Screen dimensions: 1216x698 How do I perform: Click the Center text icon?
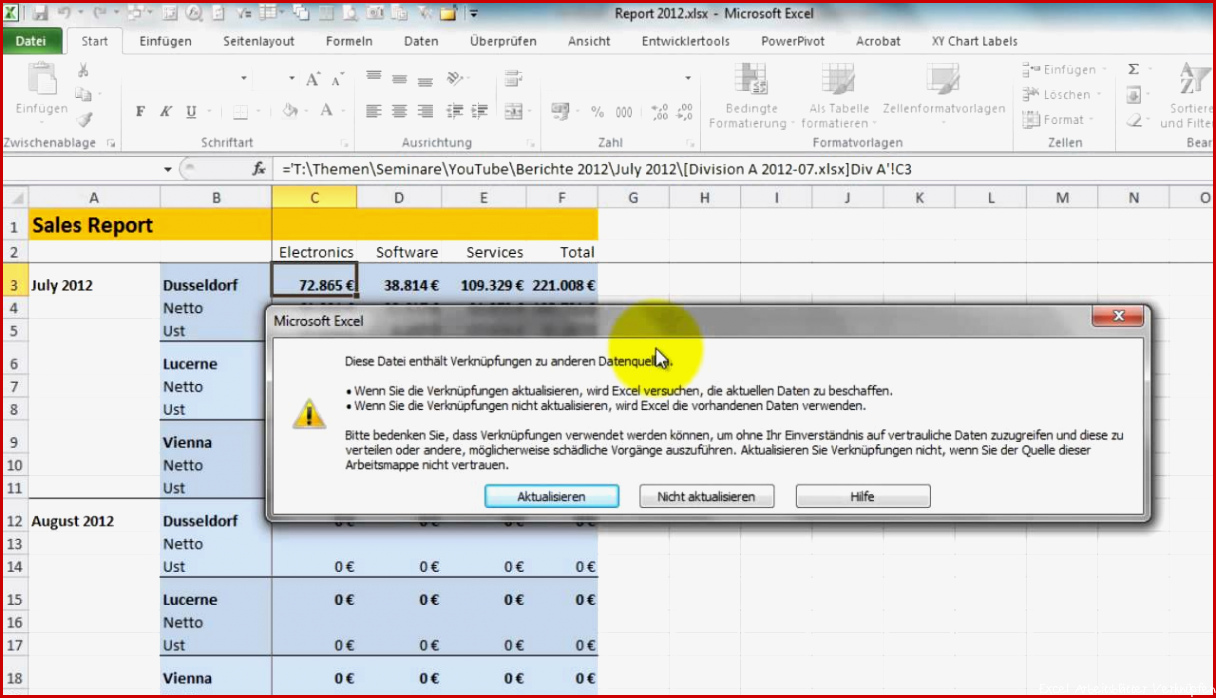[399, 112]
